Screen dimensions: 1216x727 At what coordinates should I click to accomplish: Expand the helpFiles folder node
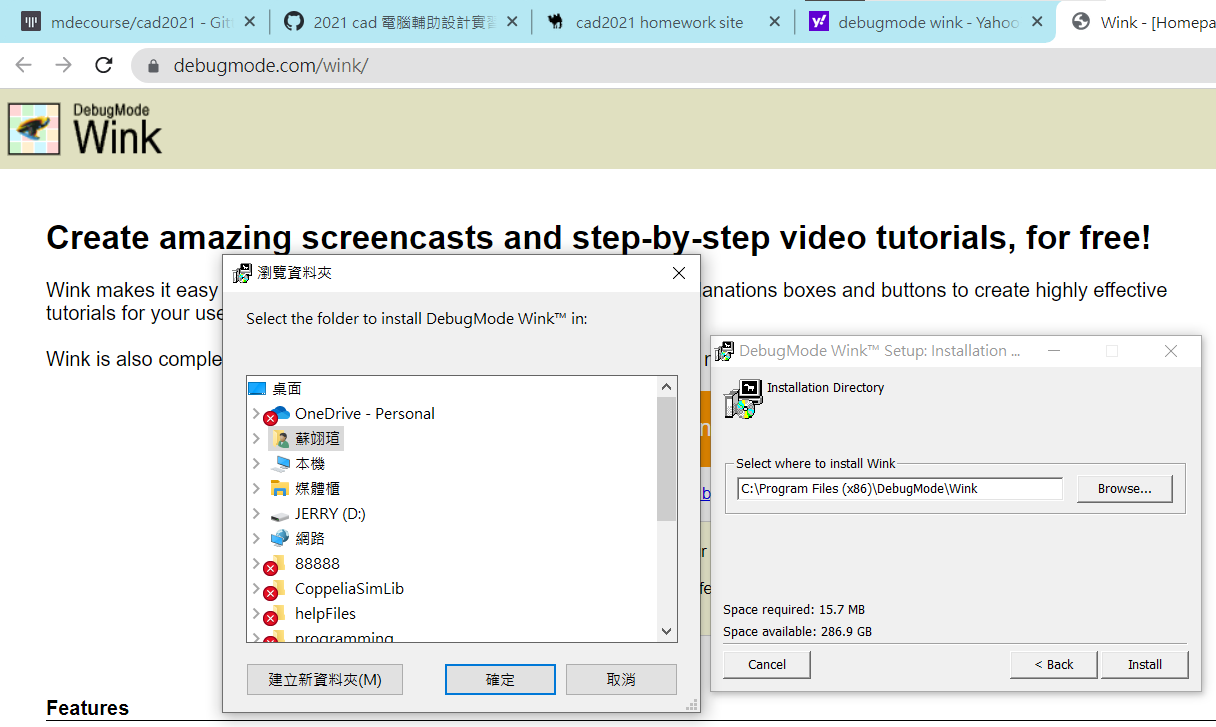256,613
